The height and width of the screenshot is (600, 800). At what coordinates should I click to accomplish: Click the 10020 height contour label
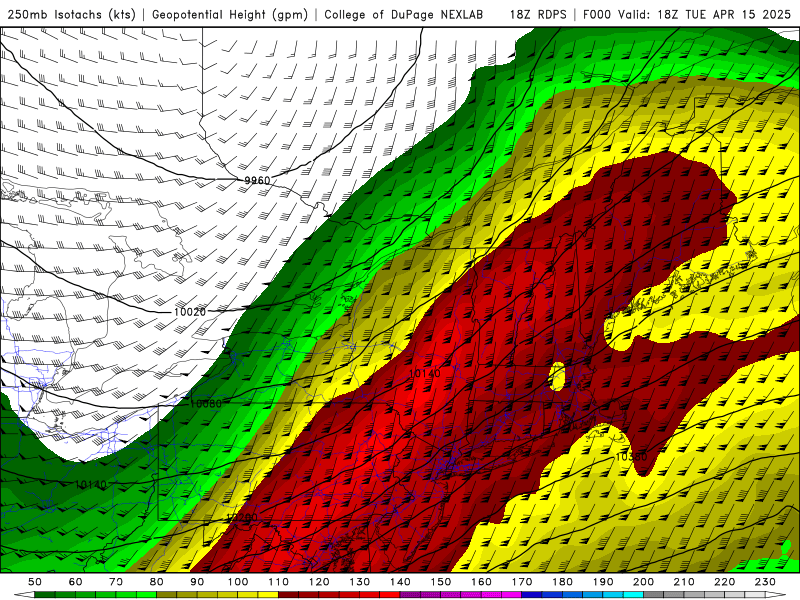click(190, 312)
